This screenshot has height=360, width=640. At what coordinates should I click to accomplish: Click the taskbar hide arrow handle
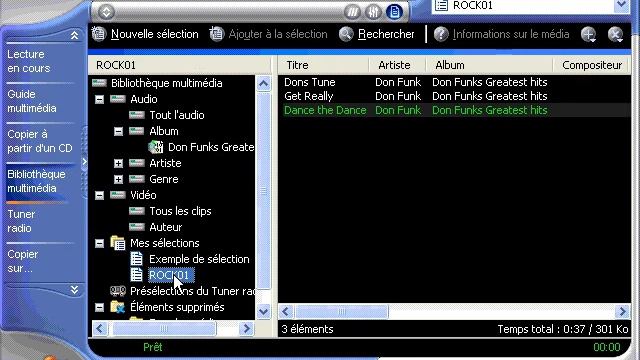point(84,162)
